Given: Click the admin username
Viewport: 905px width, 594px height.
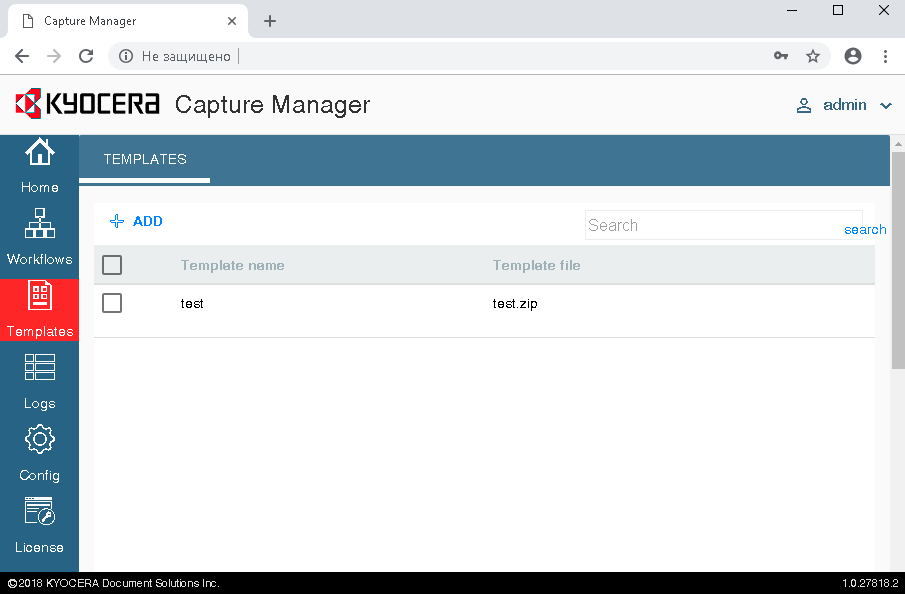Looking at the screenshot, I should 844,105.
